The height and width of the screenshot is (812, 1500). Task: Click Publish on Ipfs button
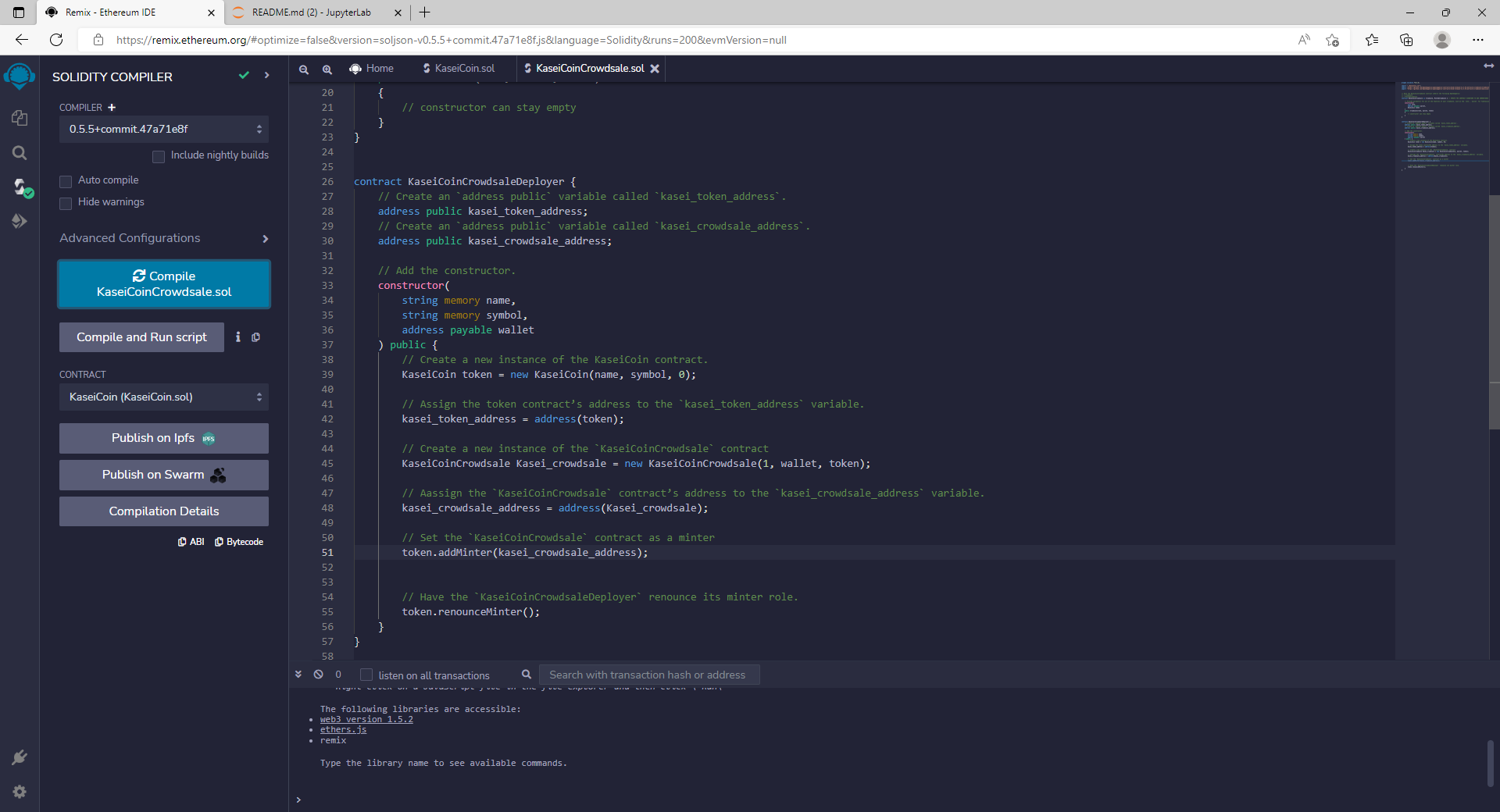[164, 438]
